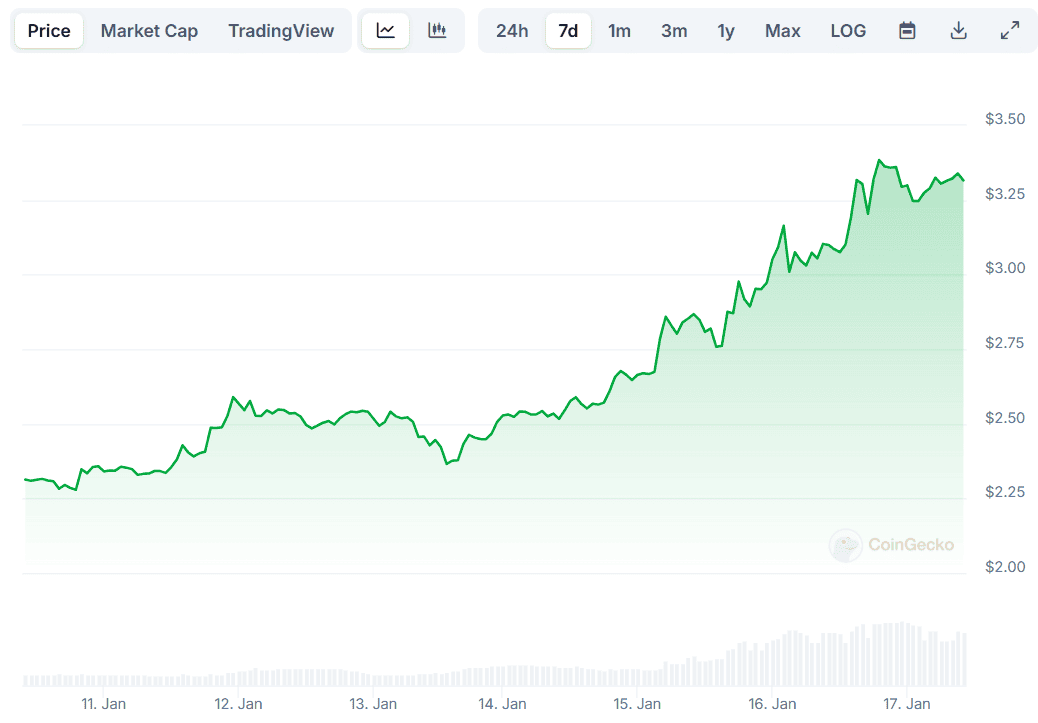Set time range to 24h
This screenshot has width=1038, height=723.
click(512, 30)
